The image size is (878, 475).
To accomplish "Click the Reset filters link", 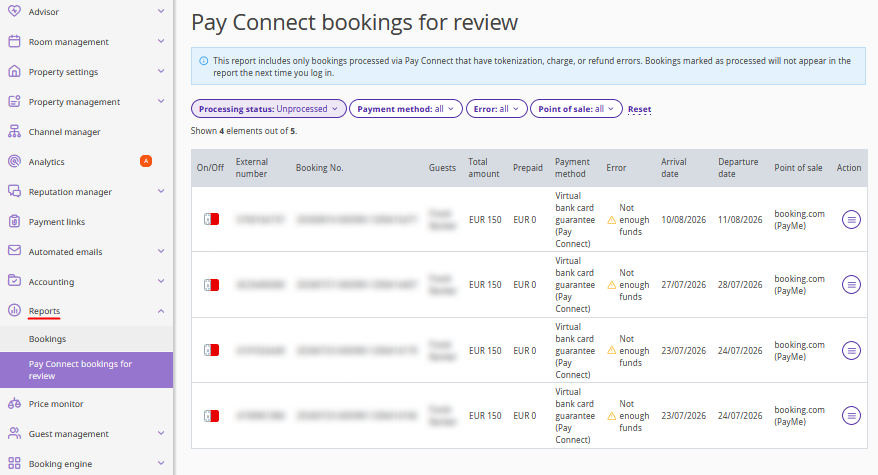I will point(639,109).
